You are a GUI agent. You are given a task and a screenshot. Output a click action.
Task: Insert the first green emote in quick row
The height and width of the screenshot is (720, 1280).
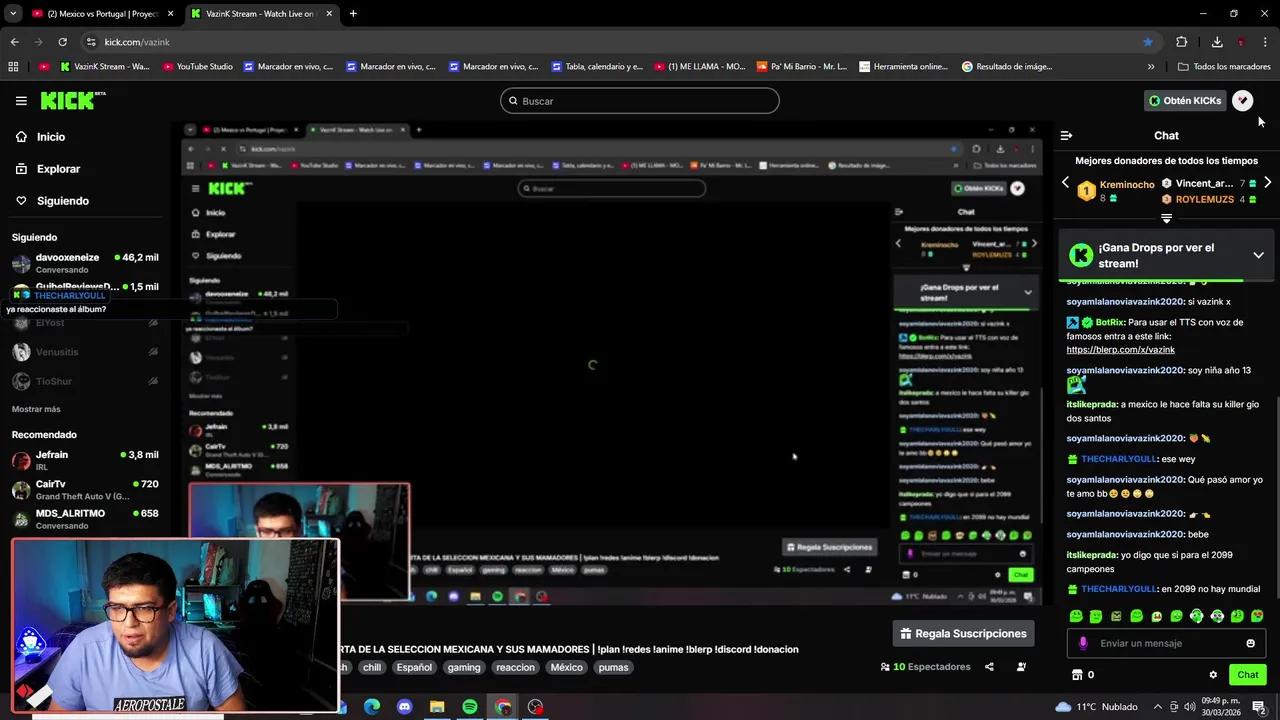[1076, 616]
